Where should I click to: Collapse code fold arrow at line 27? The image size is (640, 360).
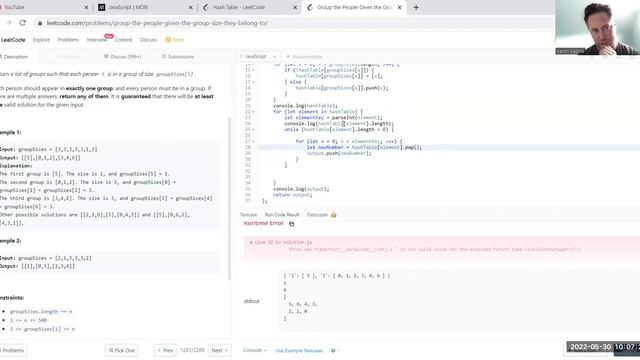tap(253, 141)
